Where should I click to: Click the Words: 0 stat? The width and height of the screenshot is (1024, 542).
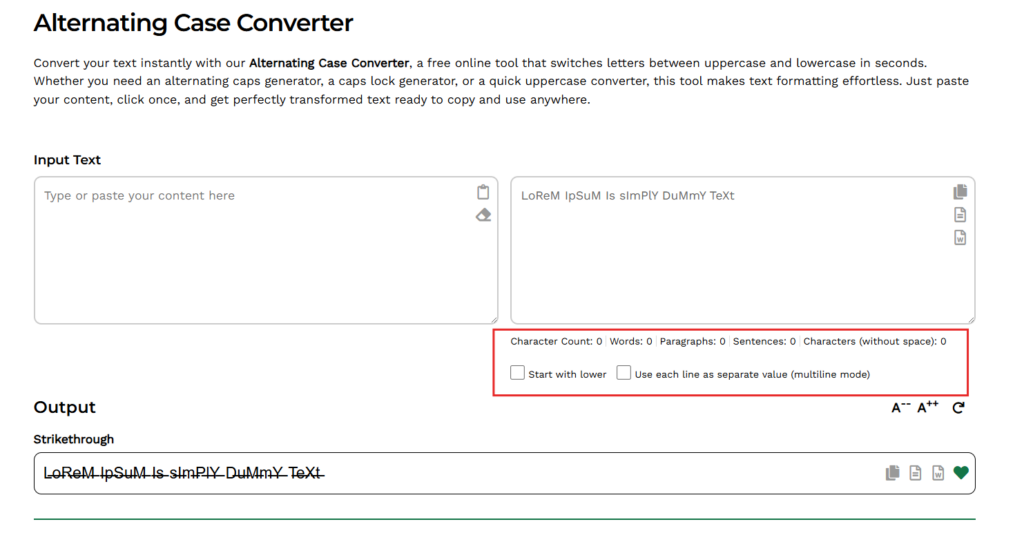pos(630,342)
